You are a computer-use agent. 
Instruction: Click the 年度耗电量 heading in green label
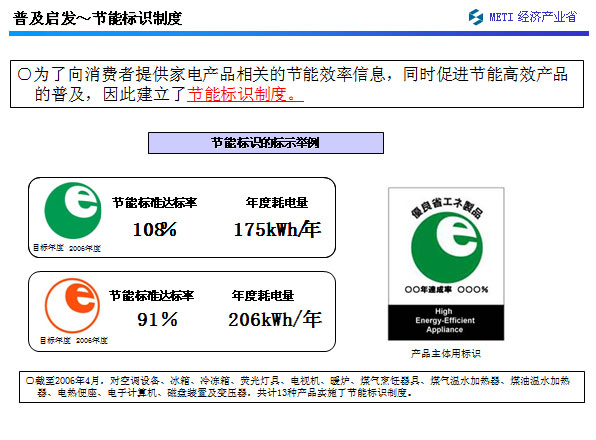pos(277,203)
